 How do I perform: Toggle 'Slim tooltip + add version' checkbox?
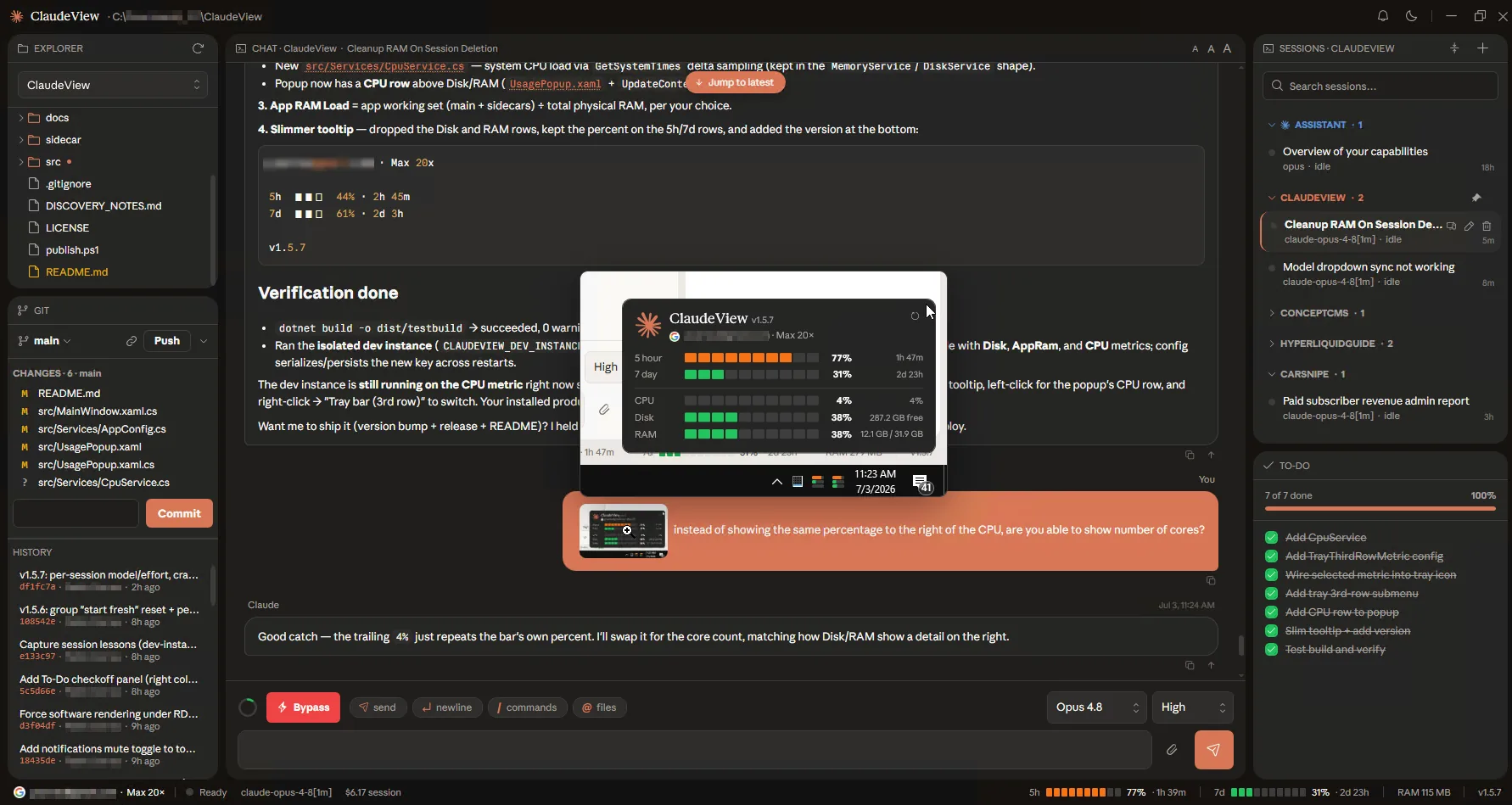point(1271,631)
